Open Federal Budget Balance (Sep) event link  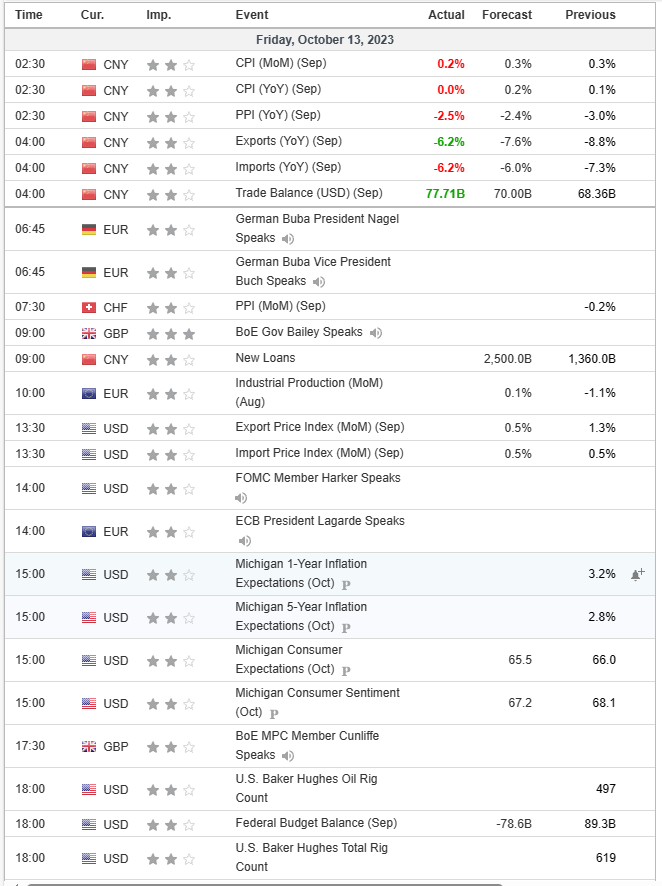tap(316, 823)
